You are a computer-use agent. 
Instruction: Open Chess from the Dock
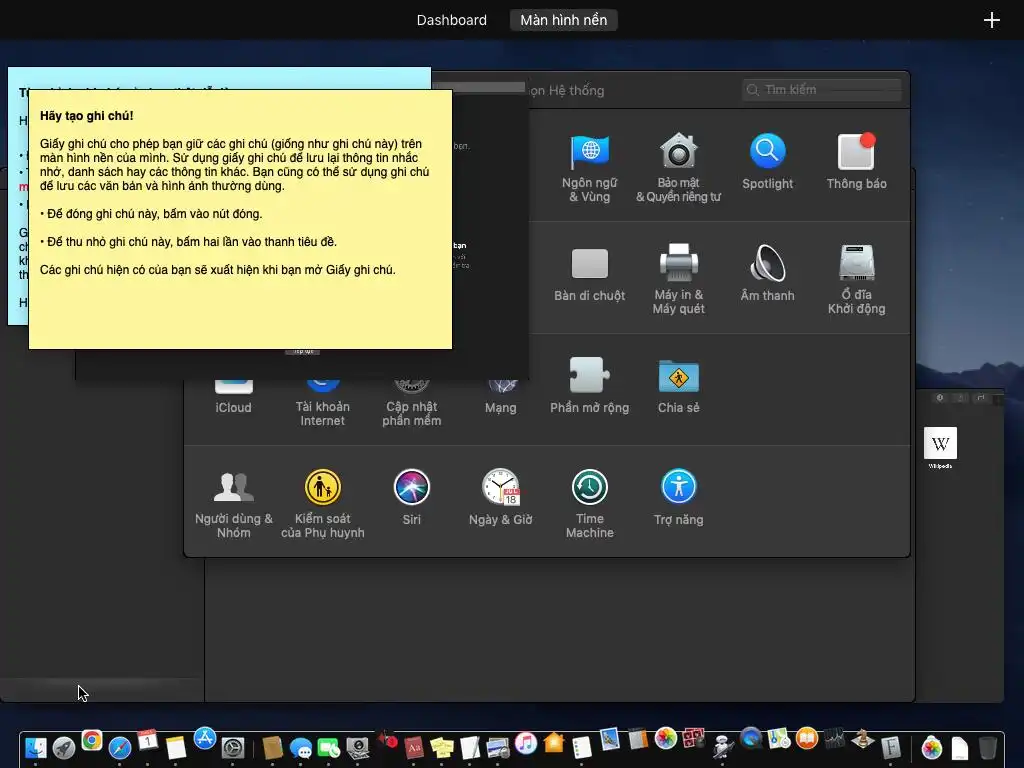pyautogui.click(x=863, y=739)
